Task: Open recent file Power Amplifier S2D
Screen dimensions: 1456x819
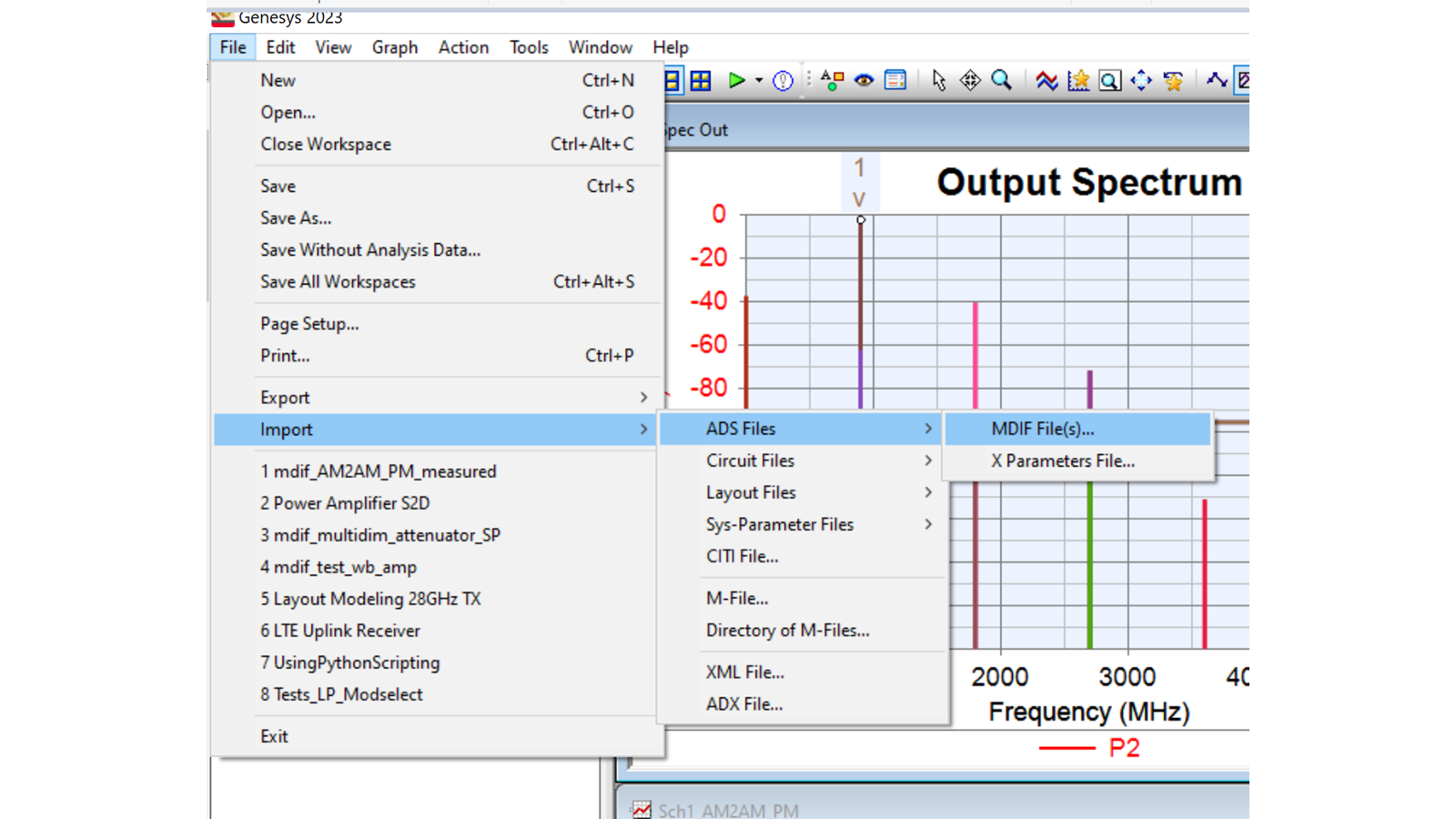Action: 345,503
